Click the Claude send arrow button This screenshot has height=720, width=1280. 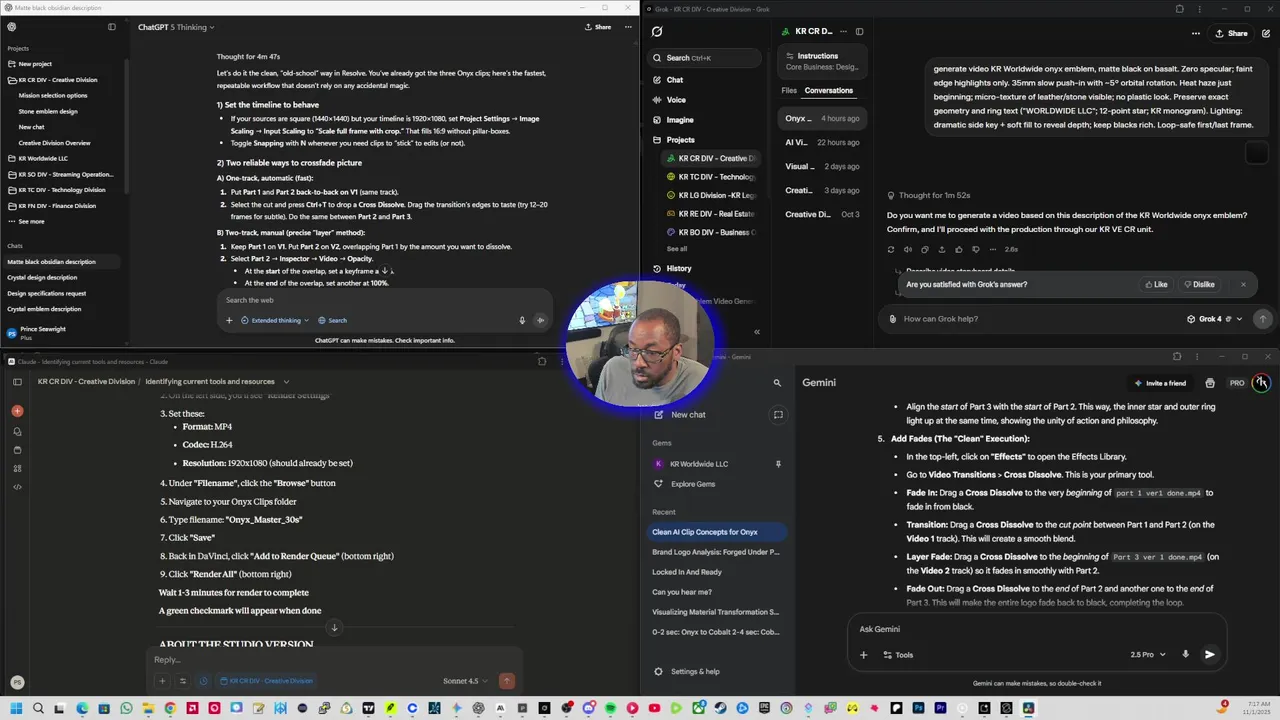pyautogui.click(x=507, y=681)
